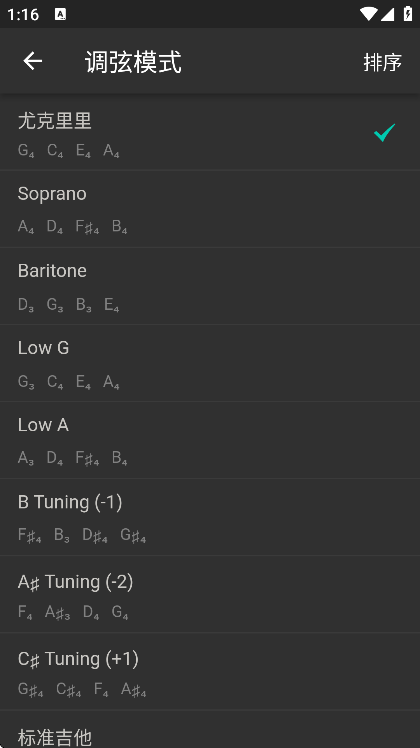Choose the Baritone tuning
Image resolution: width=420 pixels, height=748 pixels.
(210, 286)
